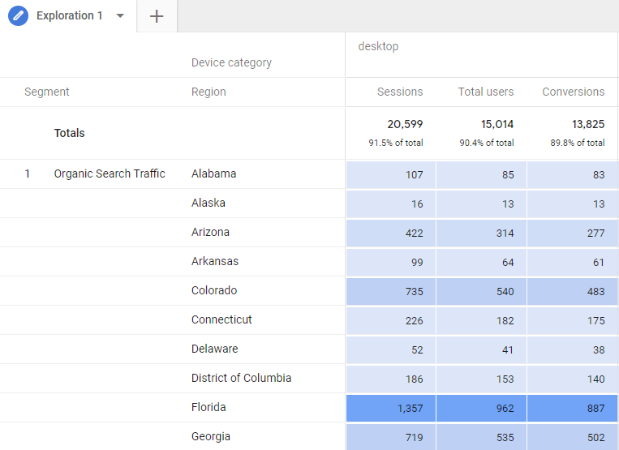This screenshot has height=450, width=619.
Task: Click the blue pencil edit icon
Action: pos(18,16)
